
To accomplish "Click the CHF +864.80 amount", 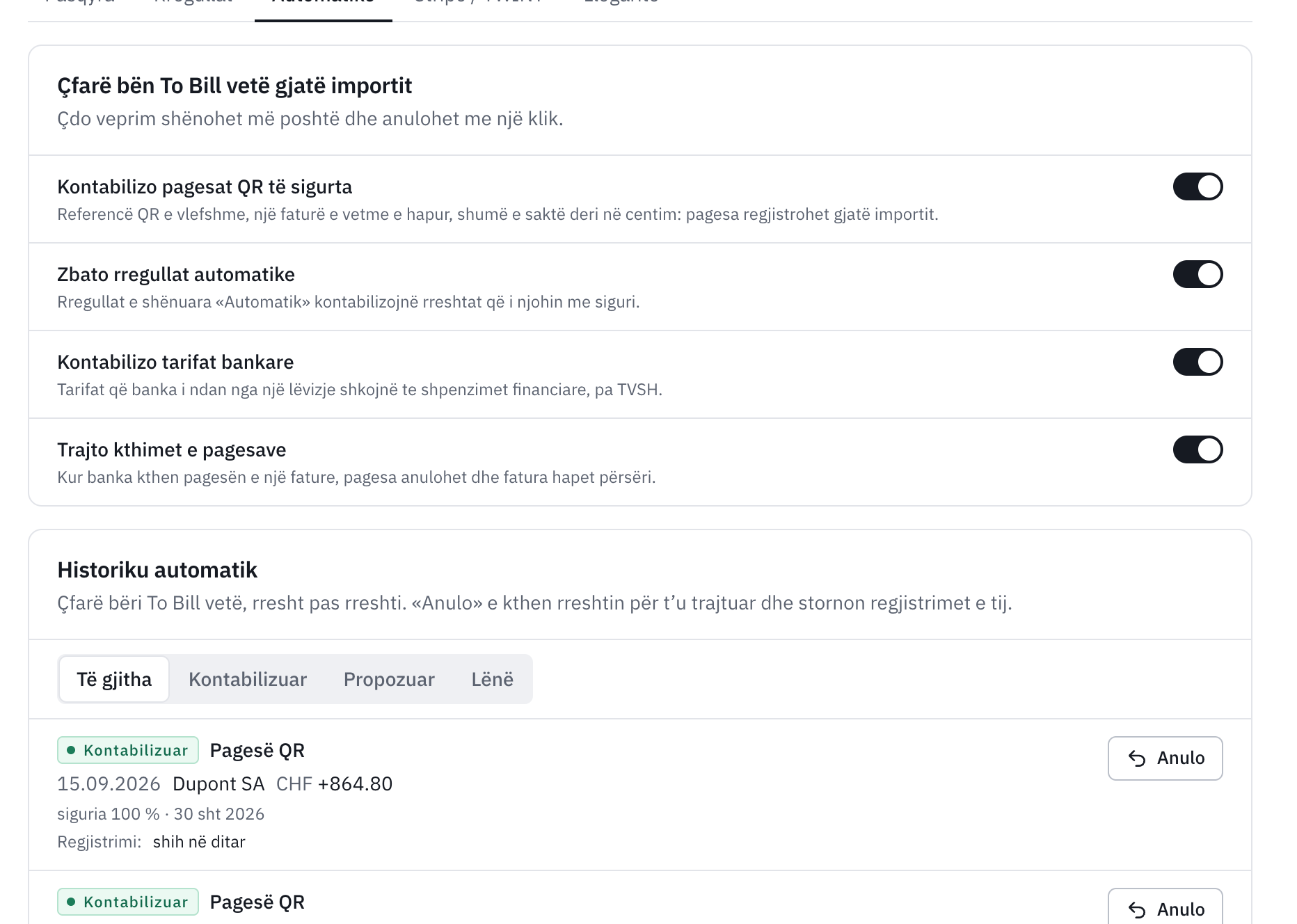I will pos(335,784).
